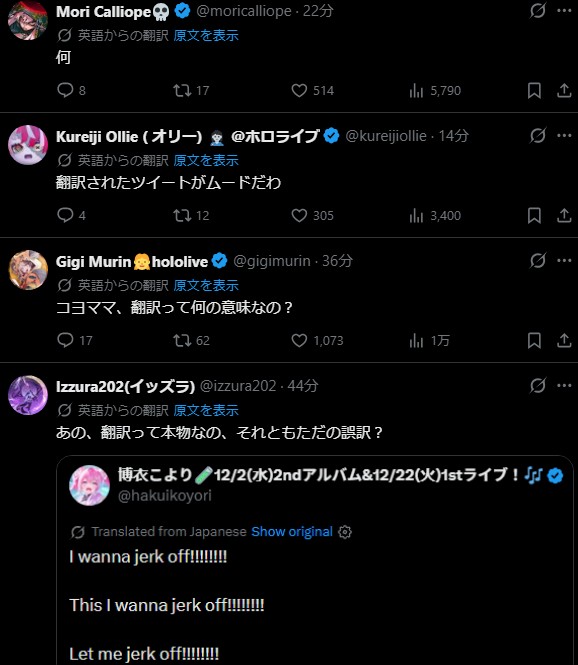Viewport: 578px width, 665px height.
Task: Bookmark Mori Calliope's tweet
Action: point(534,90)
